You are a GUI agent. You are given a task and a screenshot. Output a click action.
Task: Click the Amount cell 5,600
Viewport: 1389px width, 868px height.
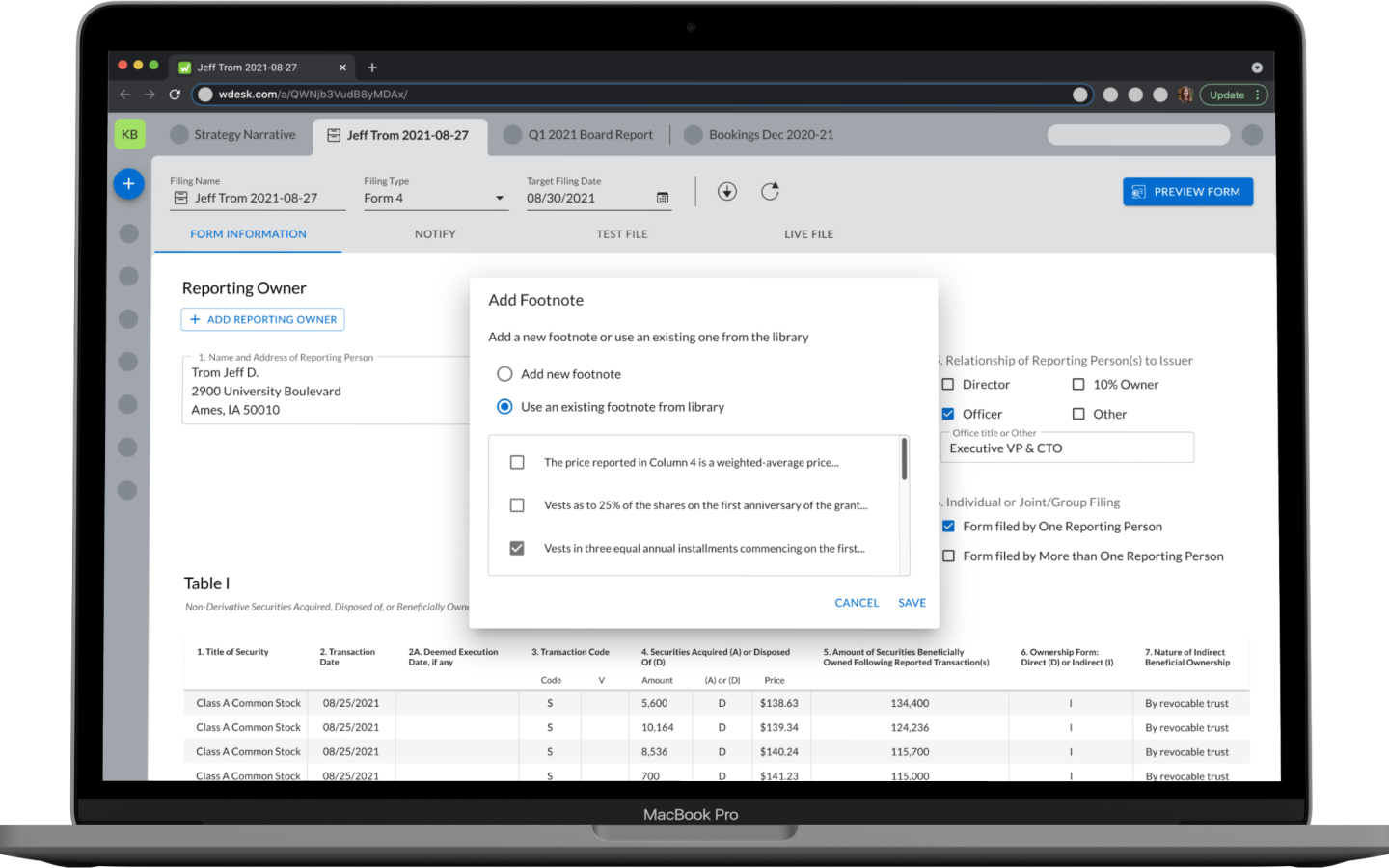[655, 703]
